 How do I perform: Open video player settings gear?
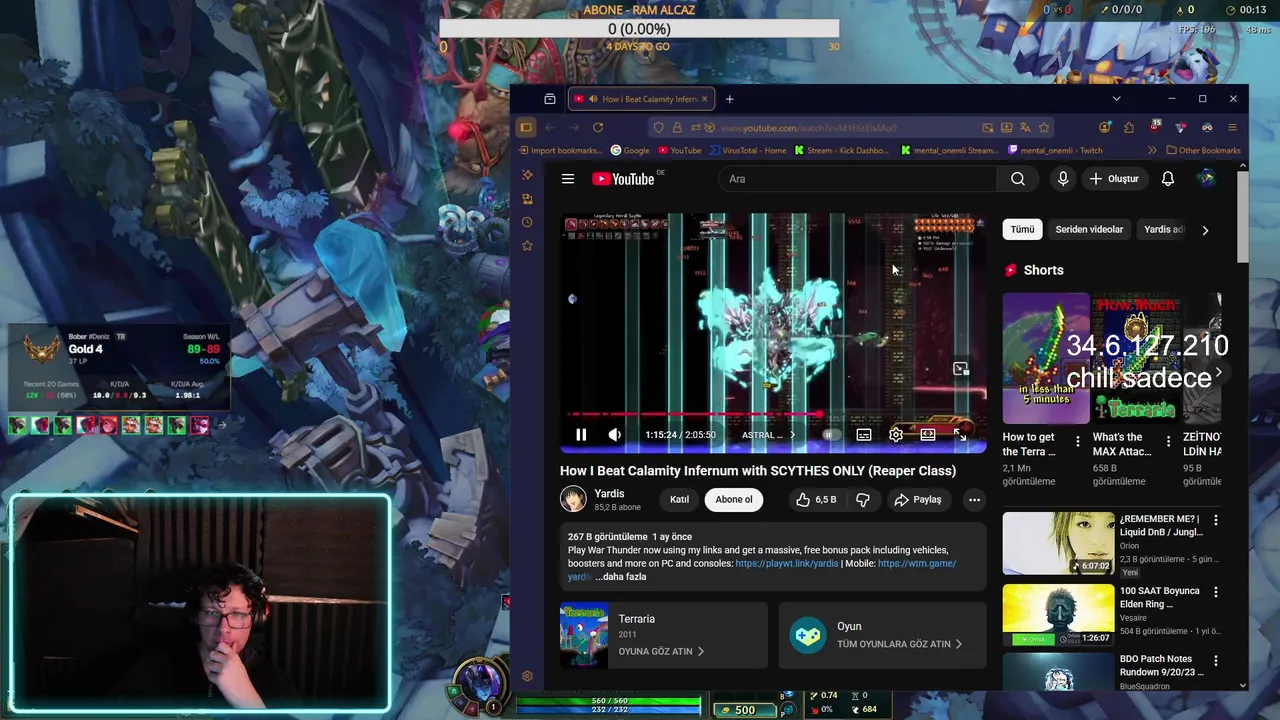pyautogui.click(x=896, y=435)
